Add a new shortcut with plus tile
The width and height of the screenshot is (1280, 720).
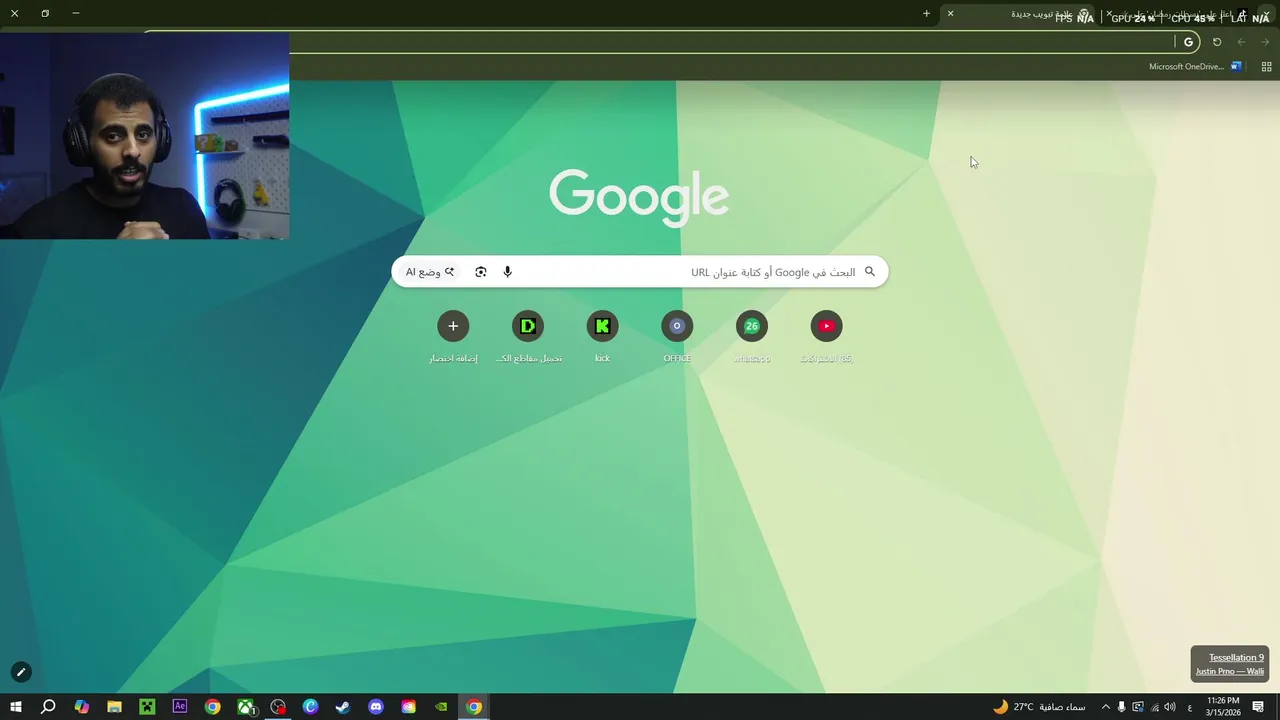453,326
